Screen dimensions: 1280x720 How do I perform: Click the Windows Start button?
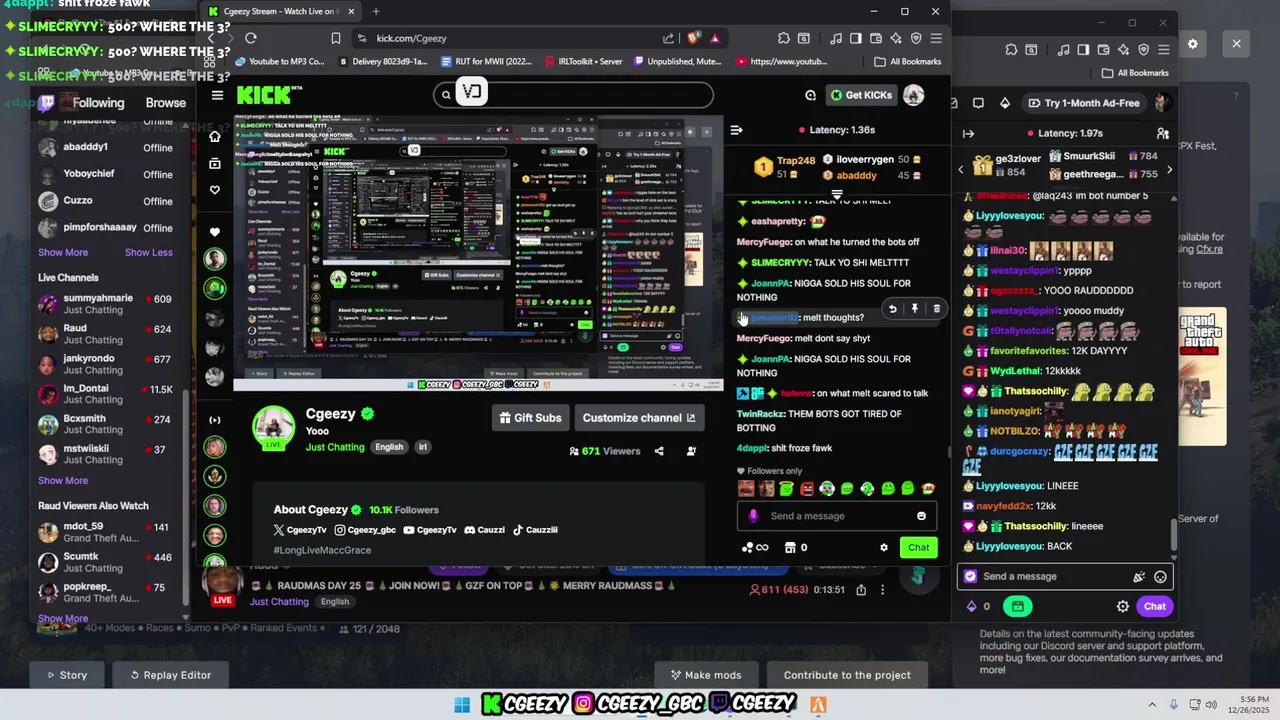click(x=462, y=705)
